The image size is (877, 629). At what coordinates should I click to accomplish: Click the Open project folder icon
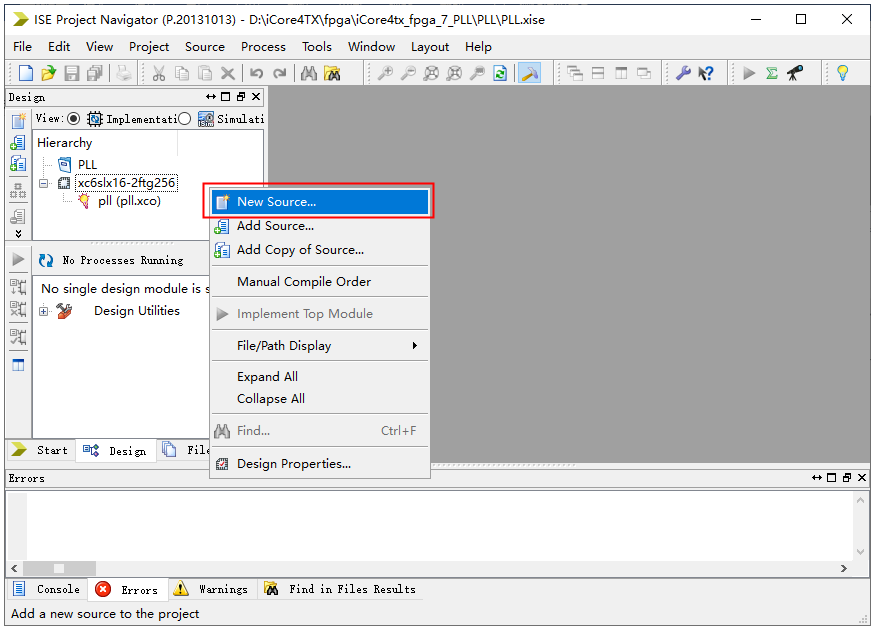(48, 73)
